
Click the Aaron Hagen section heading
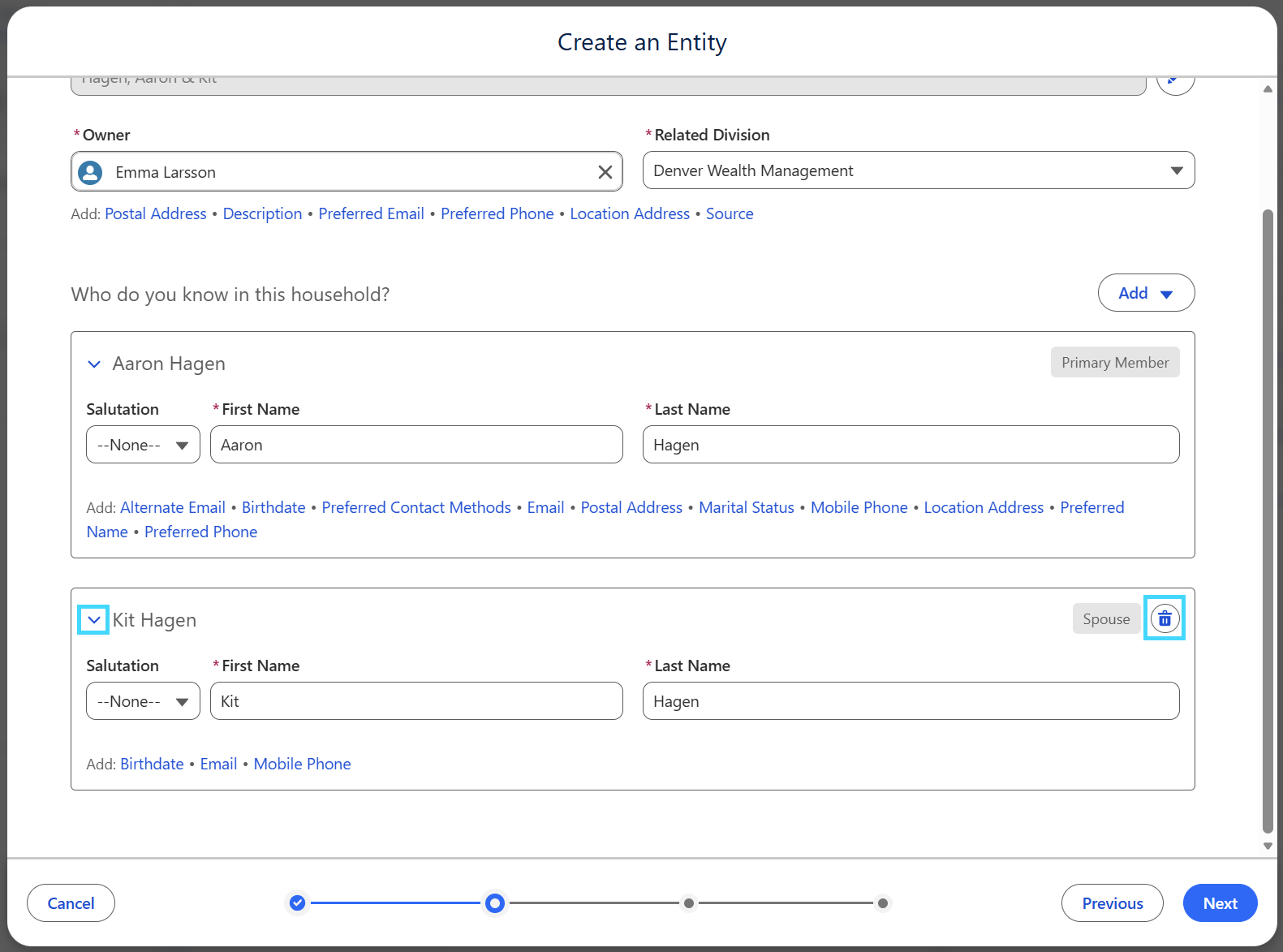[169, 364]
